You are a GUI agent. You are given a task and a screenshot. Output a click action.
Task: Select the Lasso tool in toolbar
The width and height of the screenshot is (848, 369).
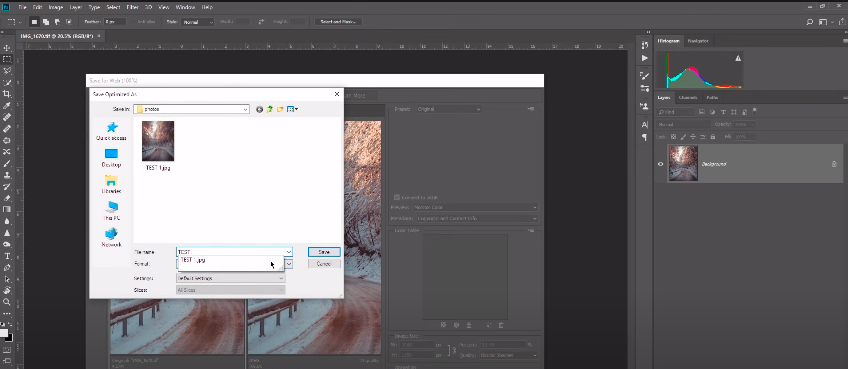pyautogui.click(x=7, y=71)
